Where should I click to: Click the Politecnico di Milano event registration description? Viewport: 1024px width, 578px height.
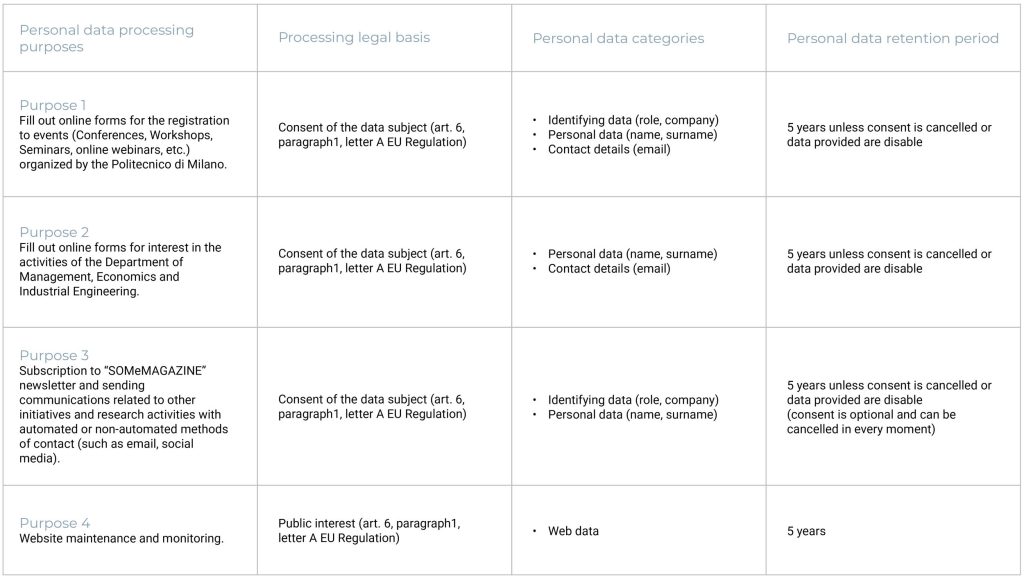coord(125,142)
